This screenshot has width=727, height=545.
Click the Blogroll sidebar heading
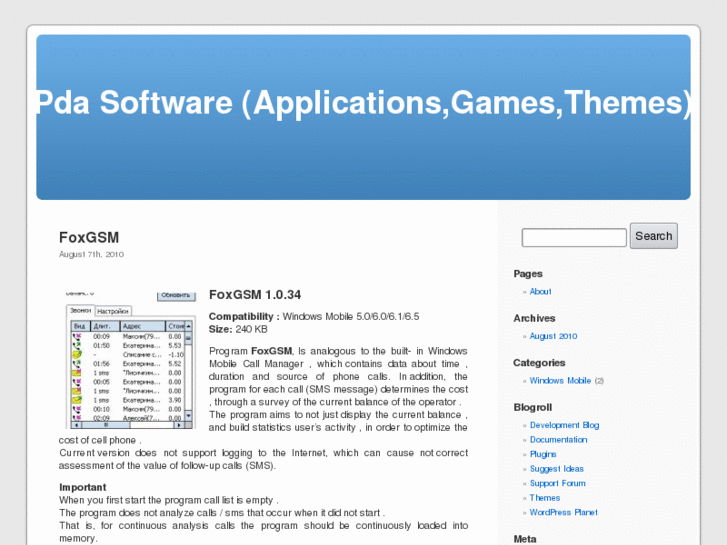click(533, 408)
